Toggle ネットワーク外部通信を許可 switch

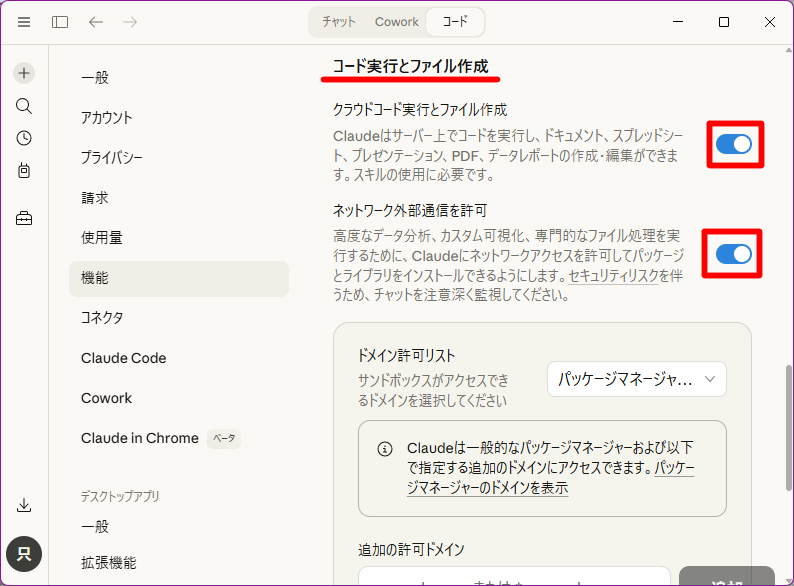tap(734, 254)
